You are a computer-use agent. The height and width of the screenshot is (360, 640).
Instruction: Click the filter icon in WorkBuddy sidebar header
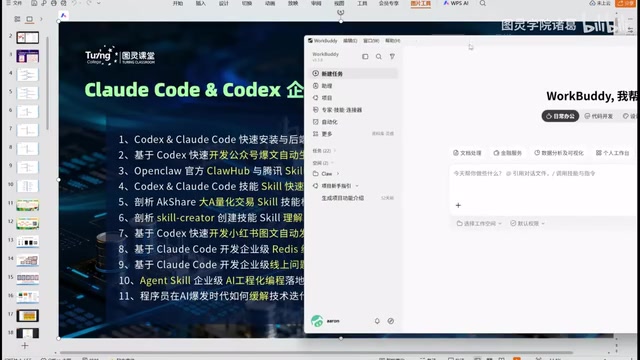pos(392,57)
